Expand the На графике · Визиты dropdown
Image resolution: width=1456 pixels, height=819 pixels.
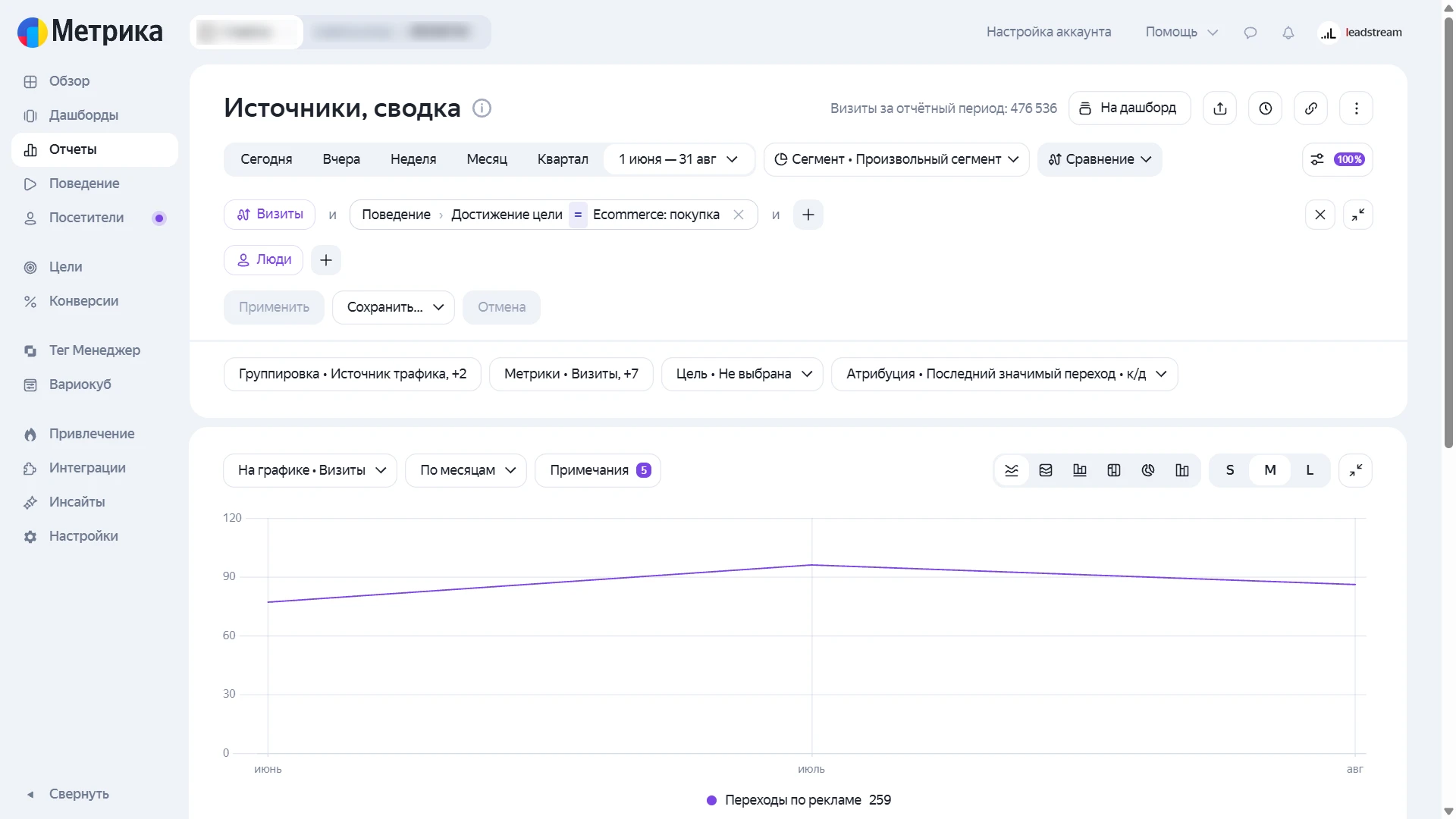point(310,470)
